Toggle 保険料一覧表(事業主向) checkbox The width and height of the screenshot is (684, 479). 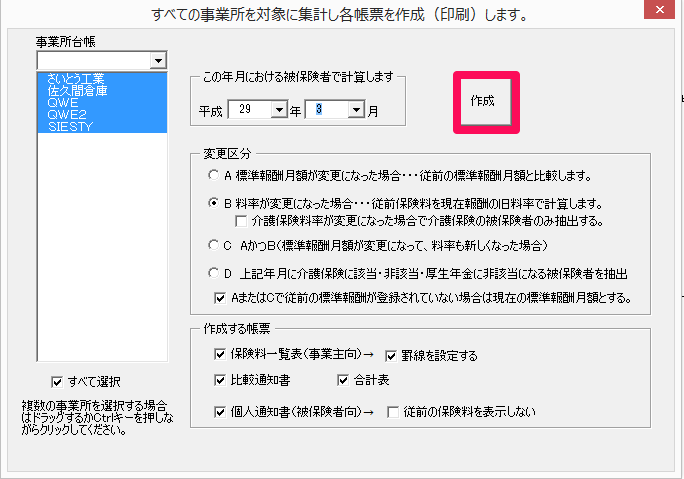click(x=220, y=354)
